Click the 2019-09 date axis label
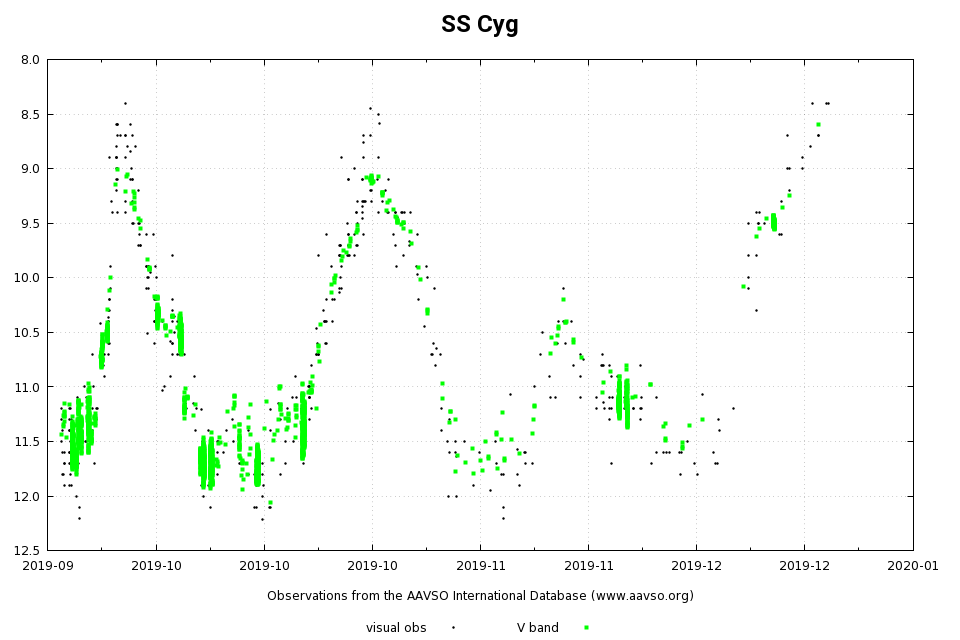The width and height of the screenshot is (960, 640). click(x=48, y=565)
